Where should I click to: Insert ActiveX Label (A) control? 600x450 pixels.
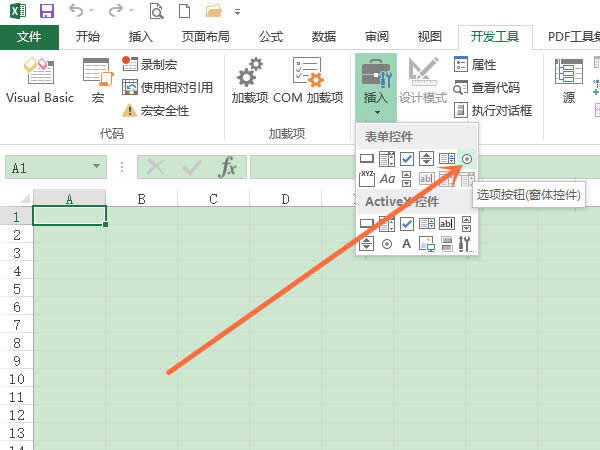tap(406, 244)
